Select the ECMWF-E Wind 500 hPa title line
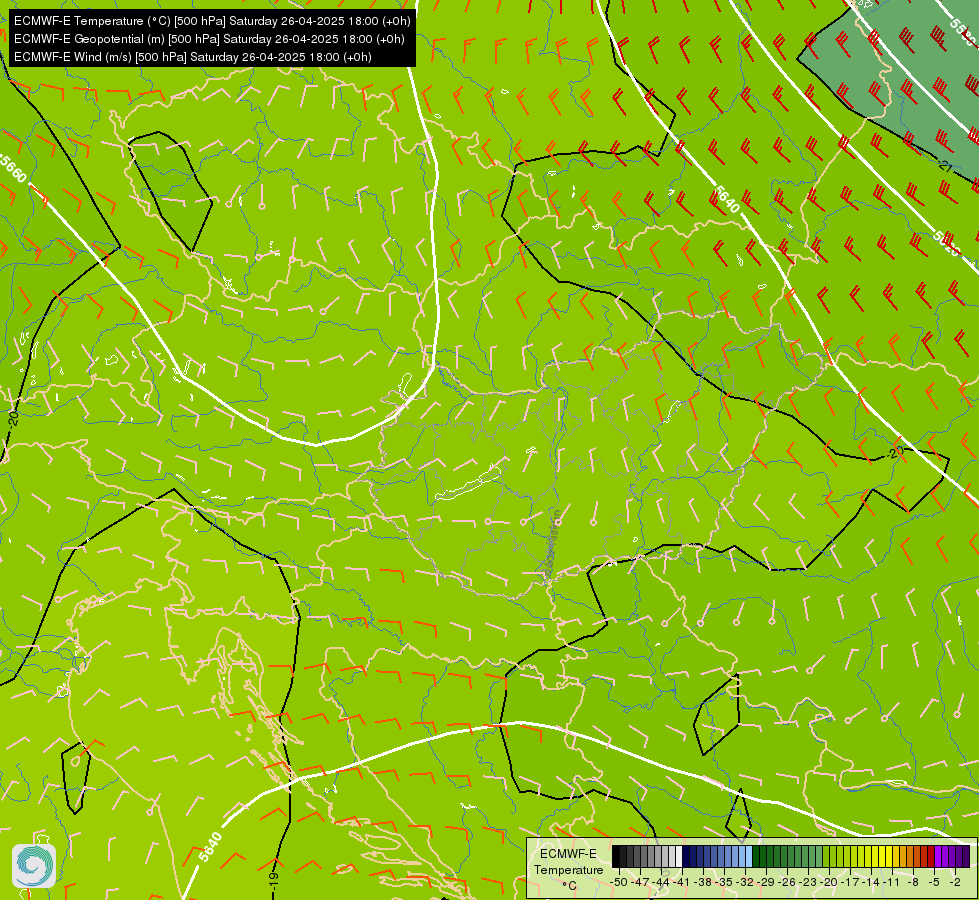 192,57
